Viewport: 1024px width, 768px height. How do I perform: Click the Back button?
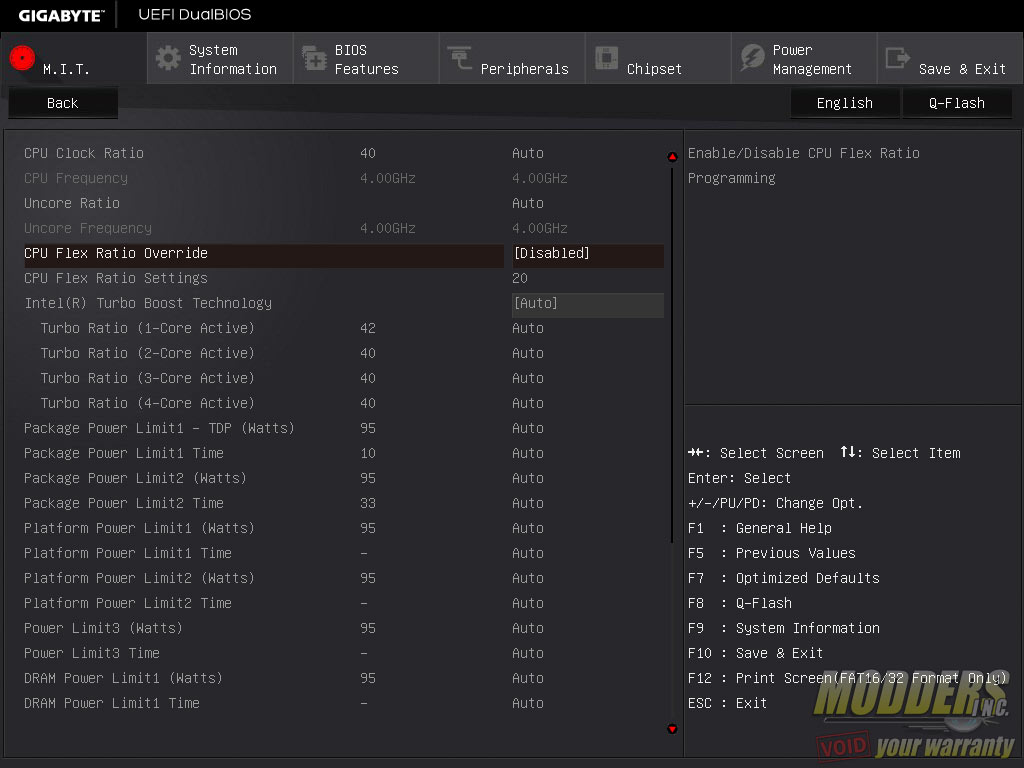point(63,103)
